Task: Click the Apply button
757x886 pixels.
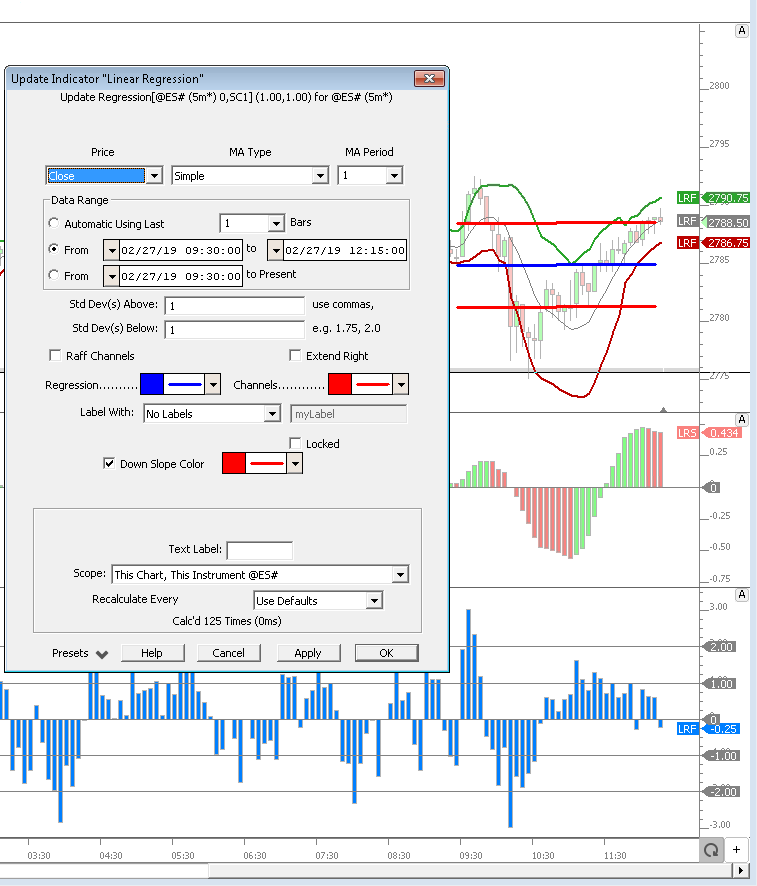Action: point(308,653)
